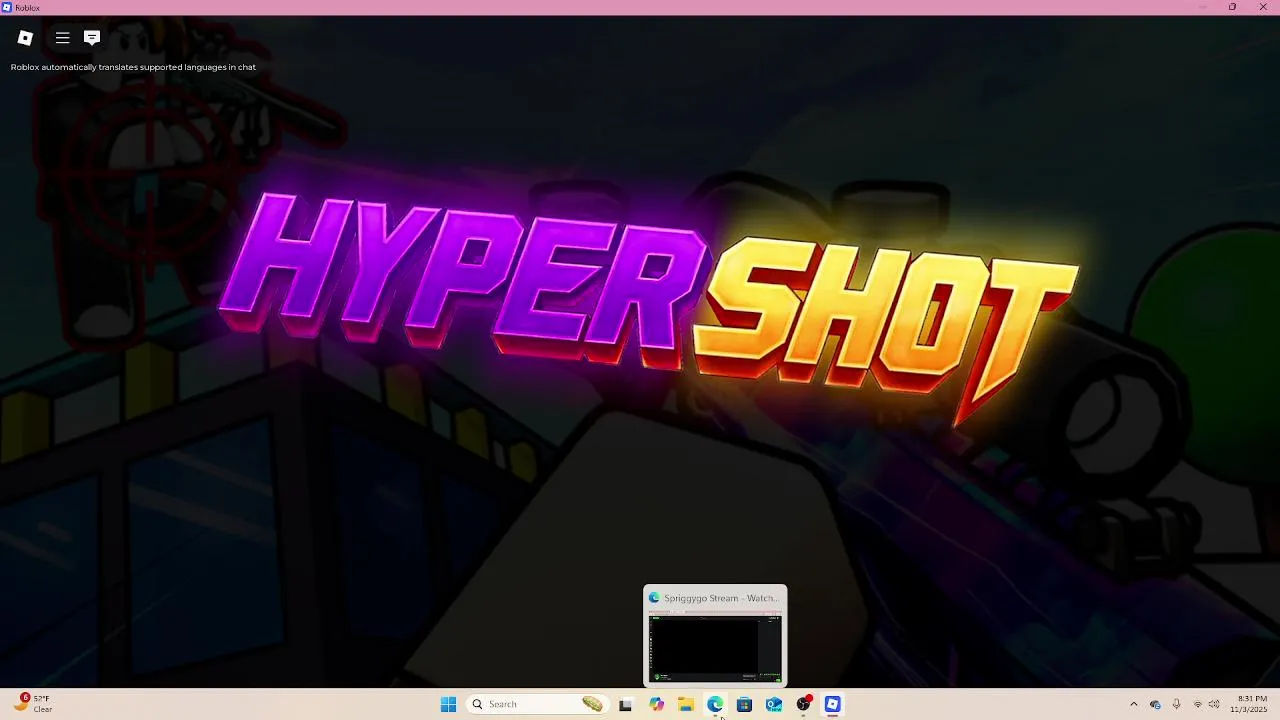
Task: Open Microsoft Store from taskbar
Action: [744, 704]
